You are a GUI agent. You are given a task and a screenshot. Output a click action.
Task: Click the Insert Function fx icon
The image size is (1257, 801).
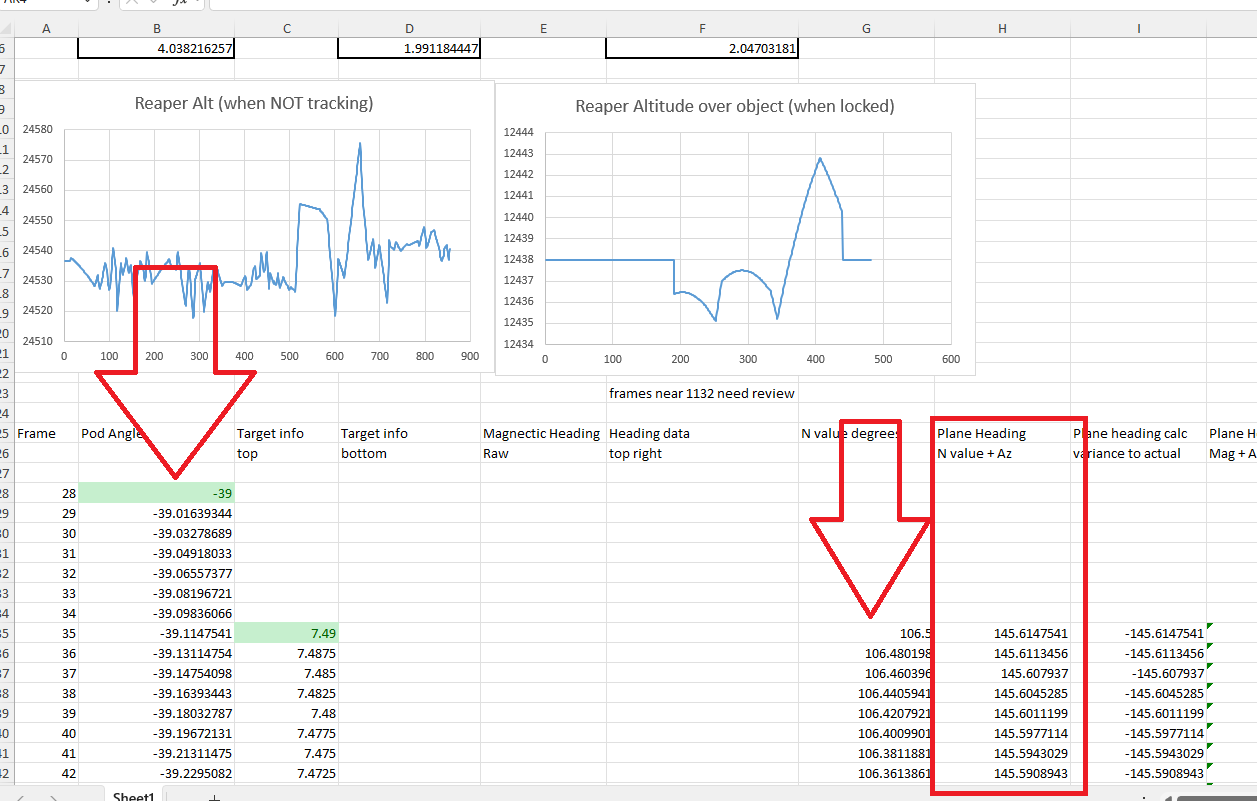(x=179, y=3)
